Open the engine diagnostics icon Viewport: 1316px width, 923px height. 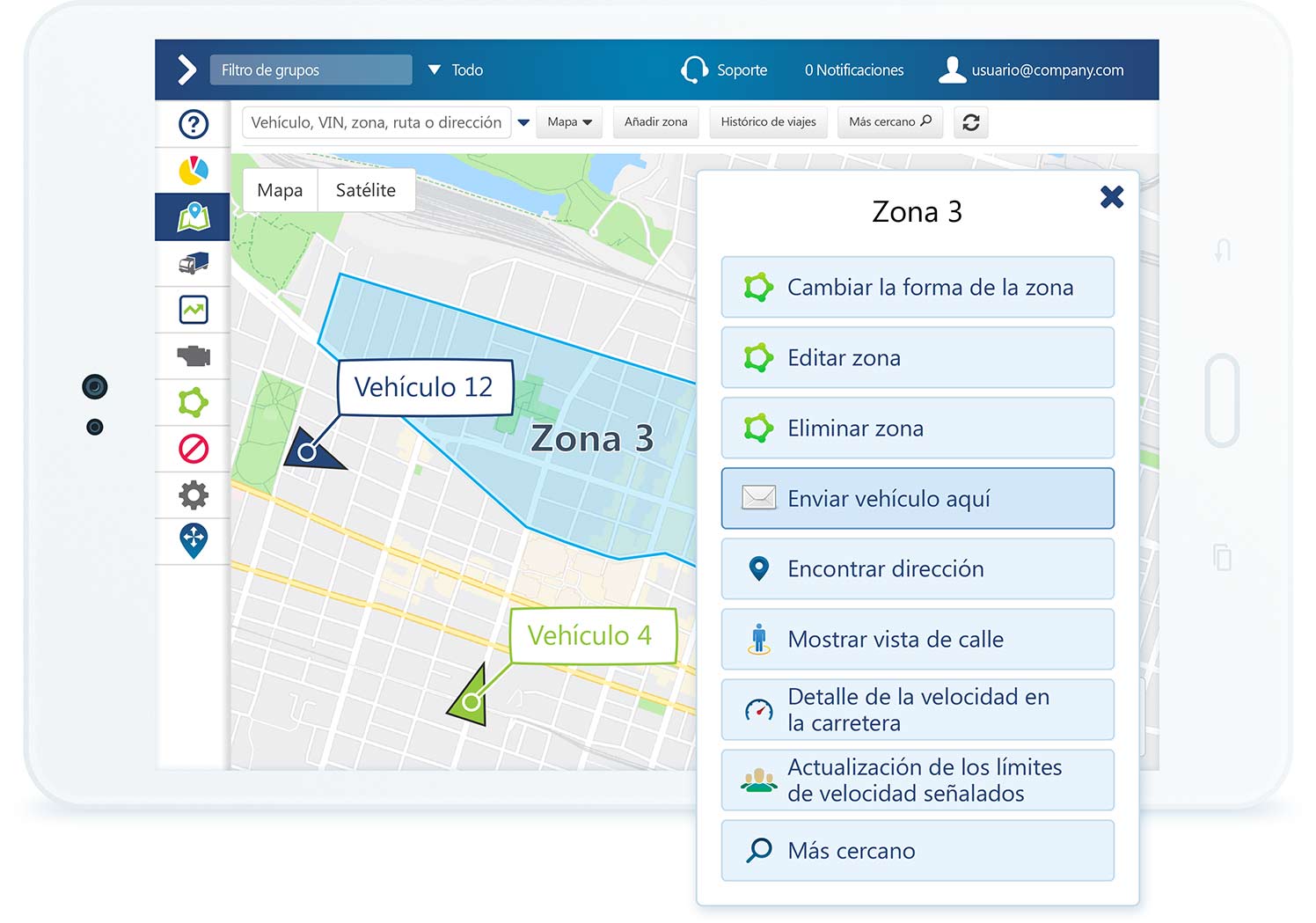click(x=194, y=356)
